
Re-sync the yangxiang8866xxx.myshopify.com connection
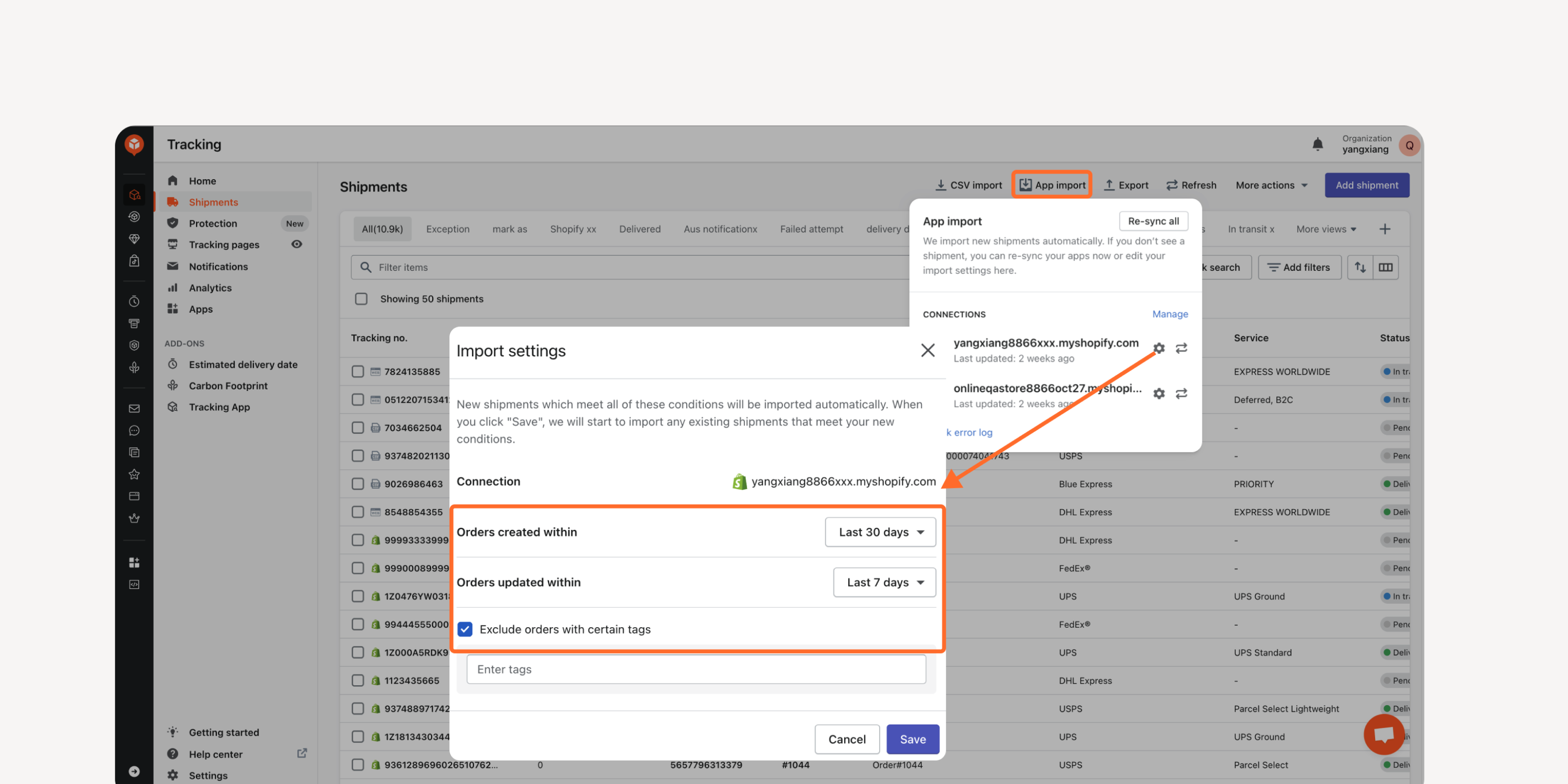click(1182, 348)
